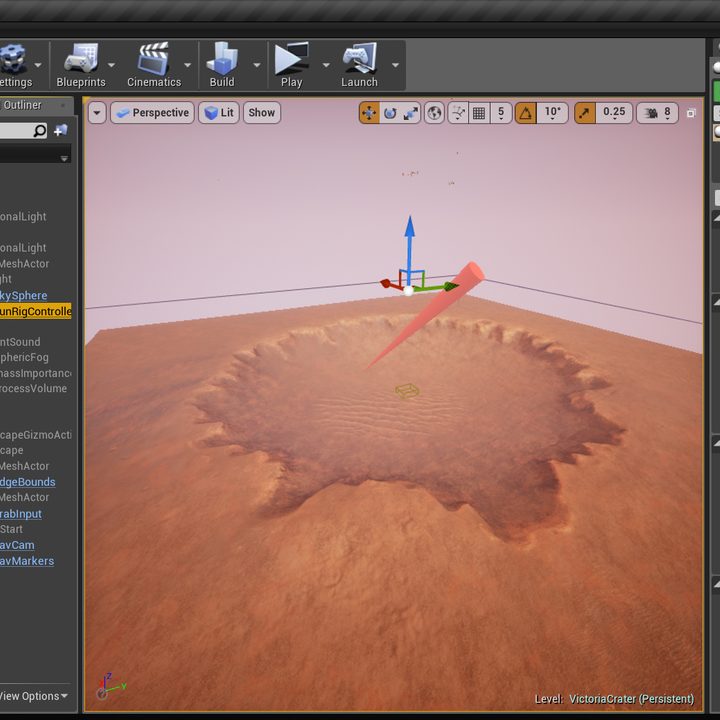720x720 pixels.
Task: Toggle rotation snapping angle icon
Action: [526, 112]
